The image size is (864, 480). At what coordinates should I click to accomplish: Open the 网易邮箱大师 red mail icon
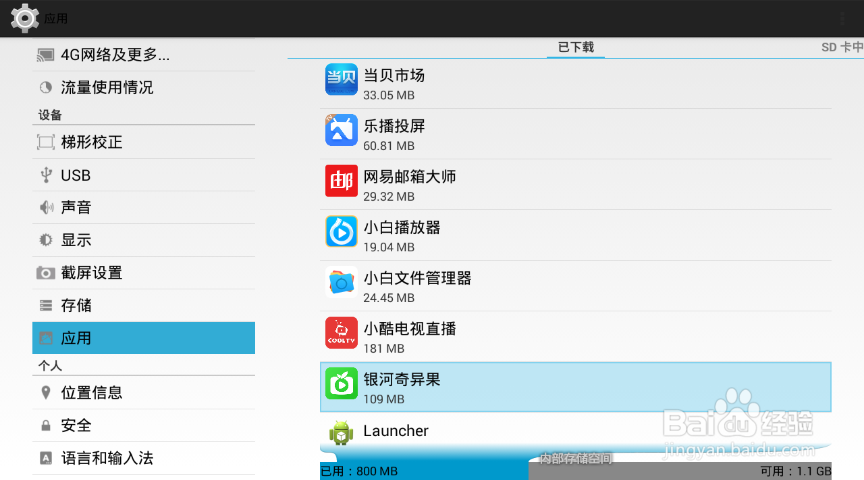point(341,181)
